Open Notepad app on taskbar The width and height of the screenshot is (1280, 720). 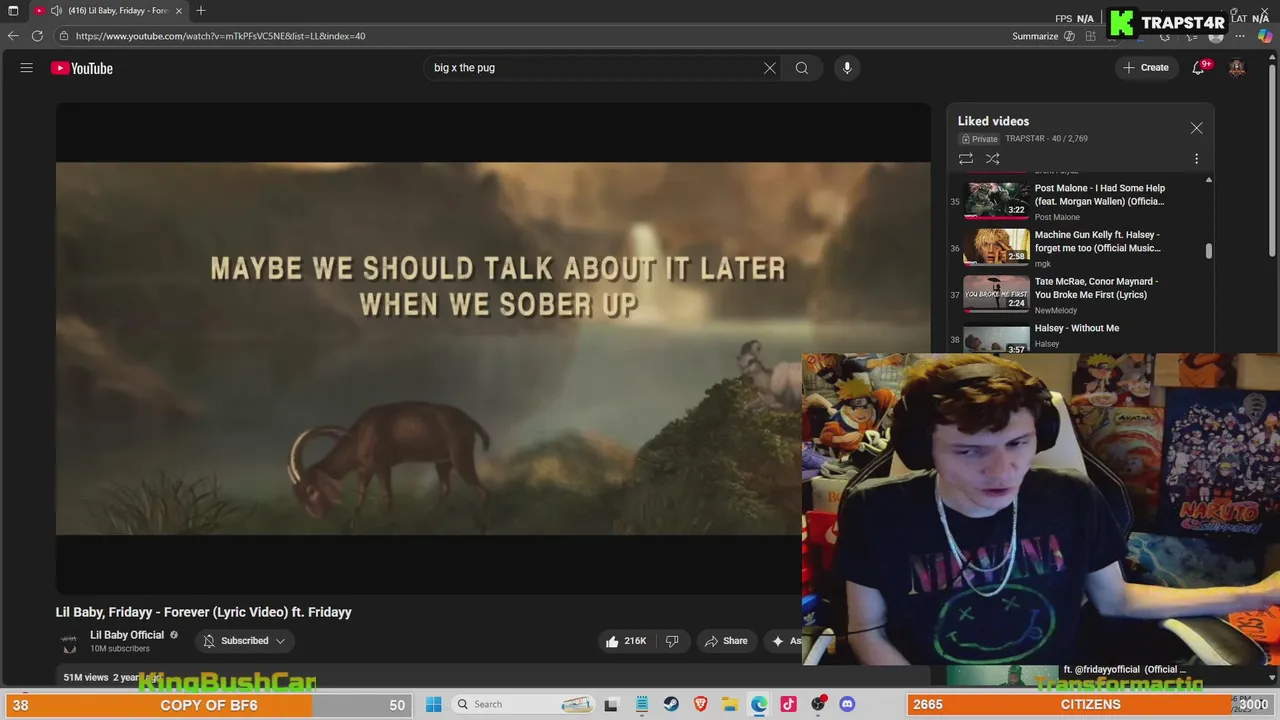(x=641, y=704)
